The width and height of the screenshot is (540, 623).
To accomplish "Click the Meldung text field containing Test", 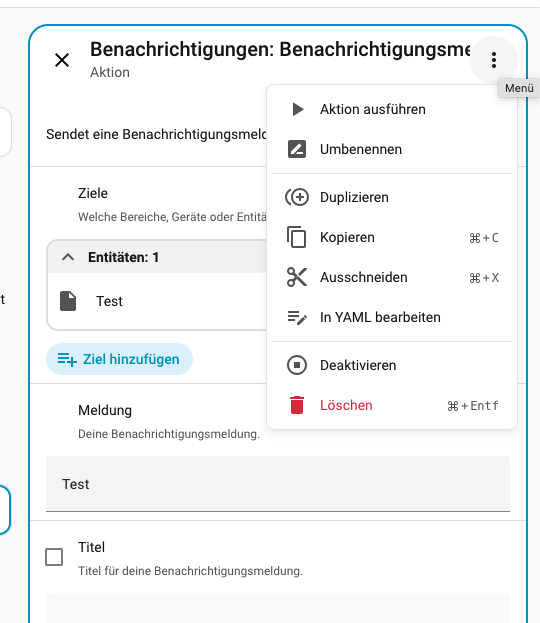I will click(278, 484).
